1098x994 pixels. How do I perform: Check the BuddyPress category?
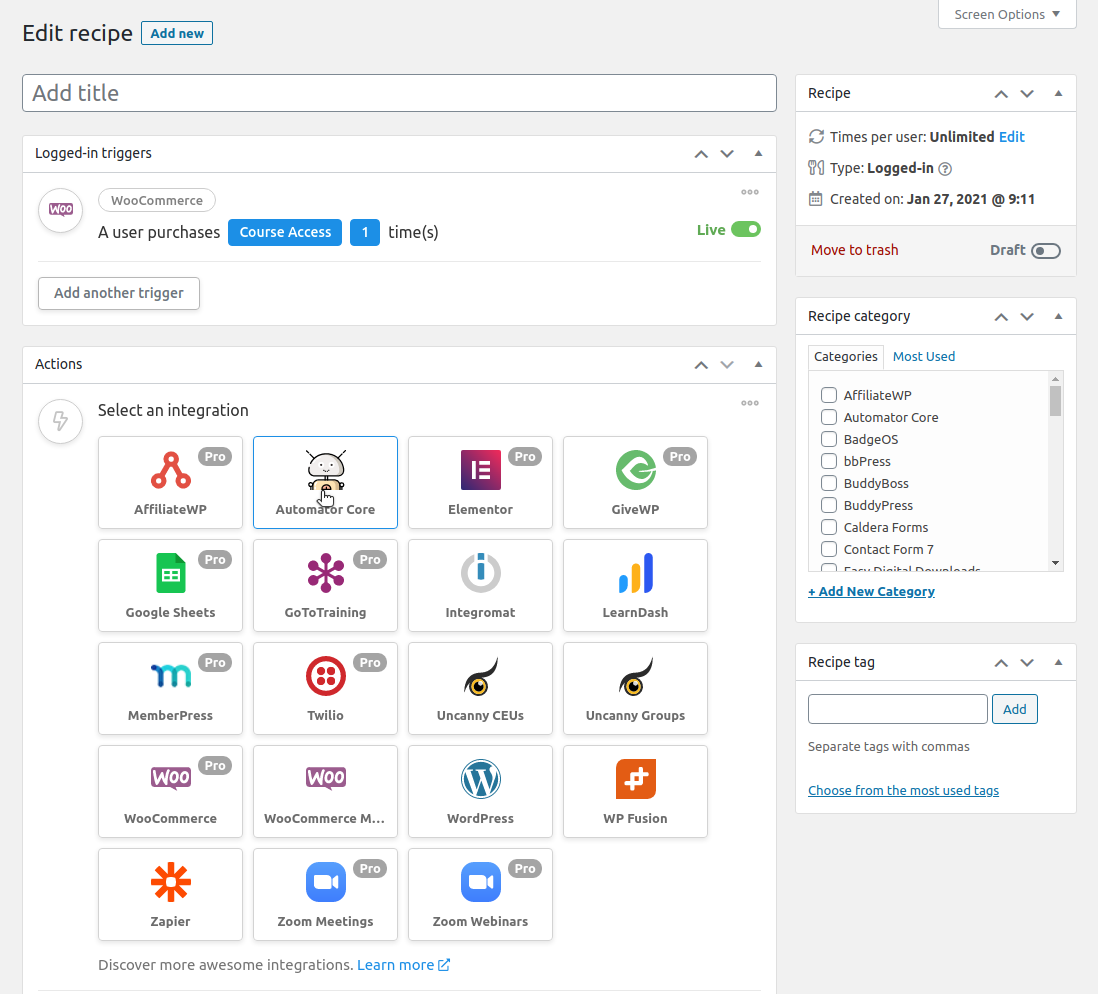829,505
